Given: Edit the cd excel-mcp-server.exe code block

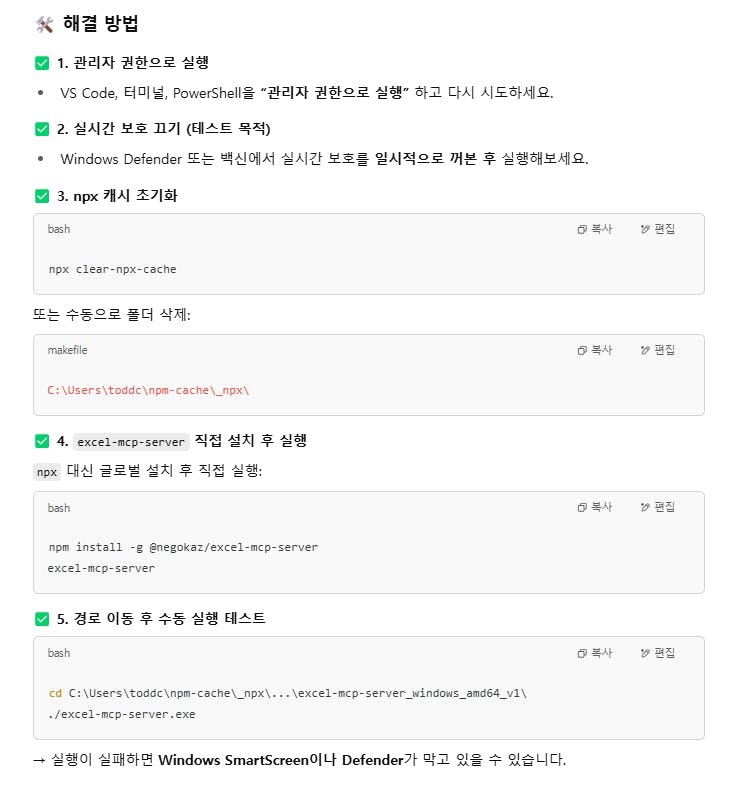Looking at the screenshot, I should pos(658,652).
